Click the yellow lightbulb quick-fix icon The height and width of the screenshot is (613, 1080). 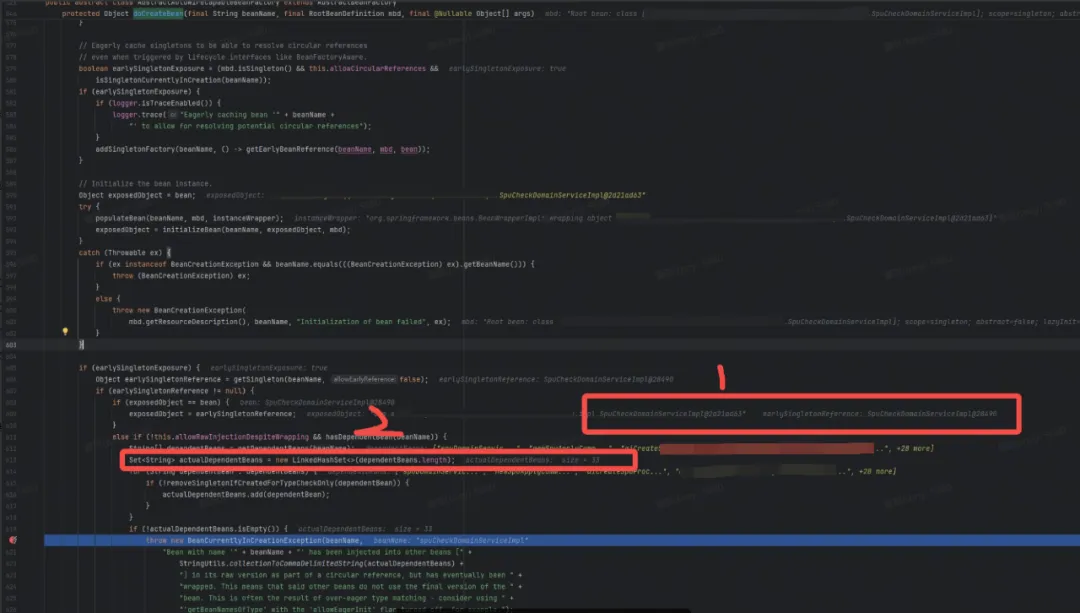click(65, 331)
